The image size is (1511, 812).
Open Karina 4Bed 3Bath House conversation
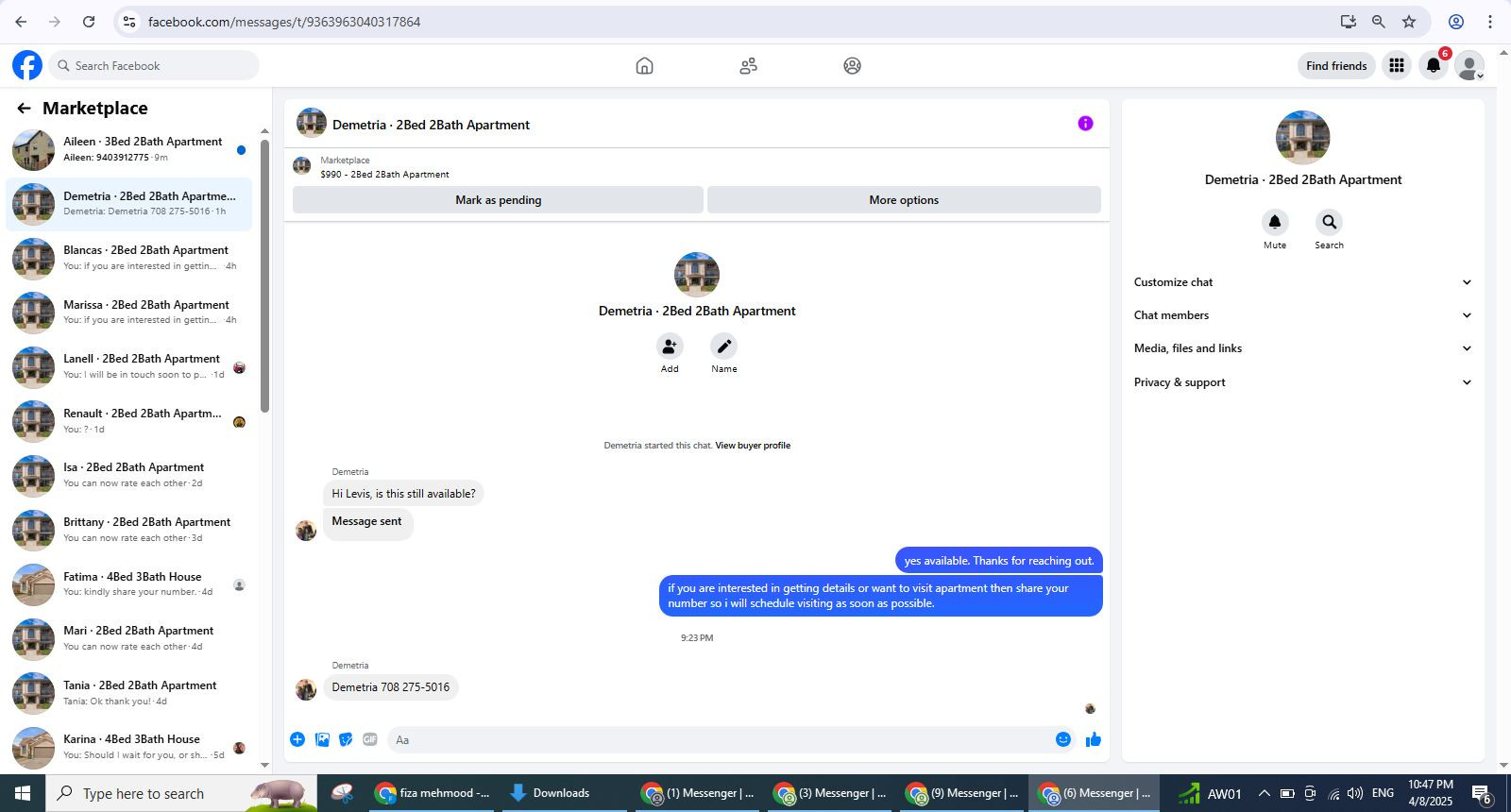click(129, 747)
